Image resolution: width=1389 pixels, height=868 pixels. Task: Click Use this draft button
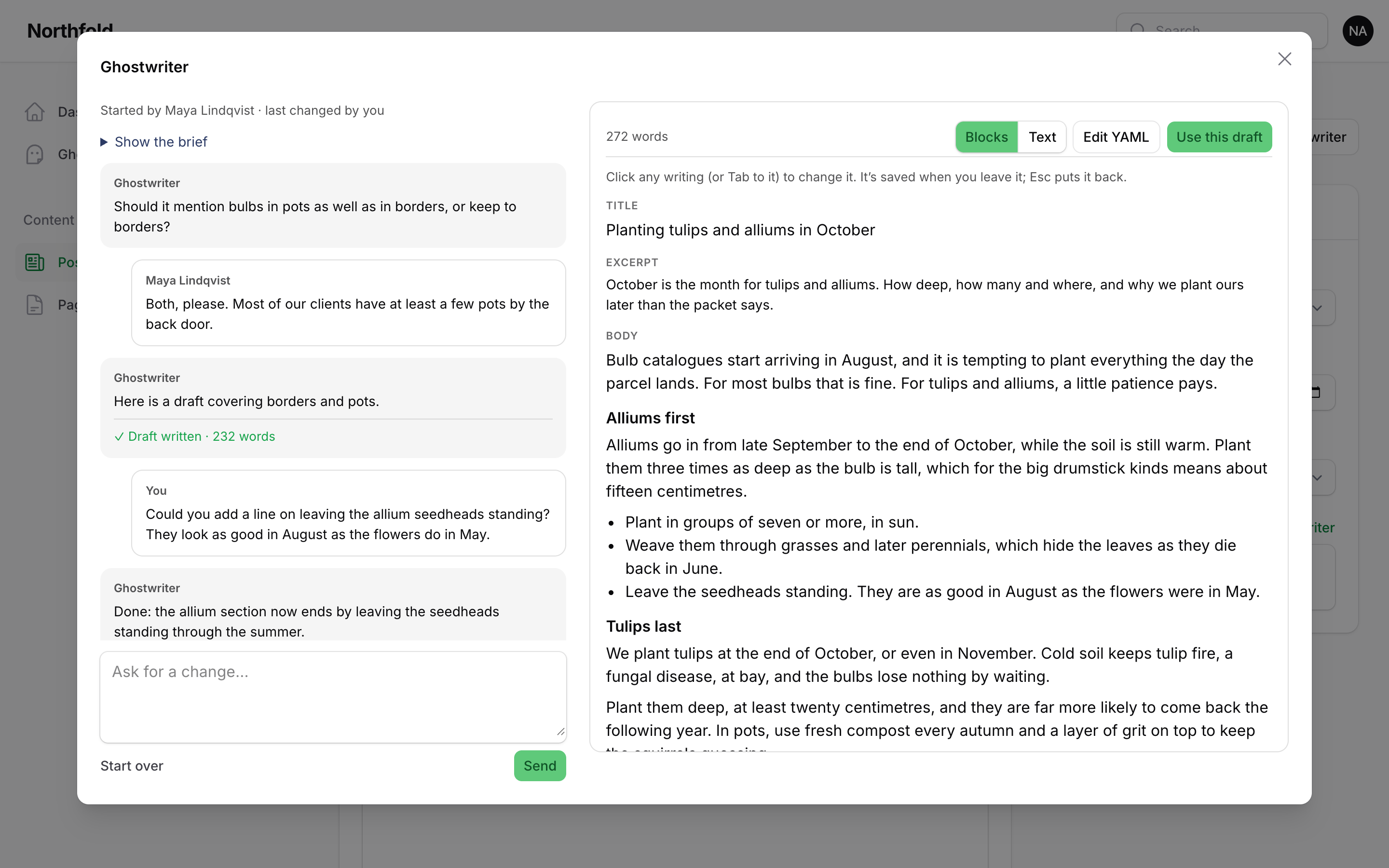(1219, 137)
